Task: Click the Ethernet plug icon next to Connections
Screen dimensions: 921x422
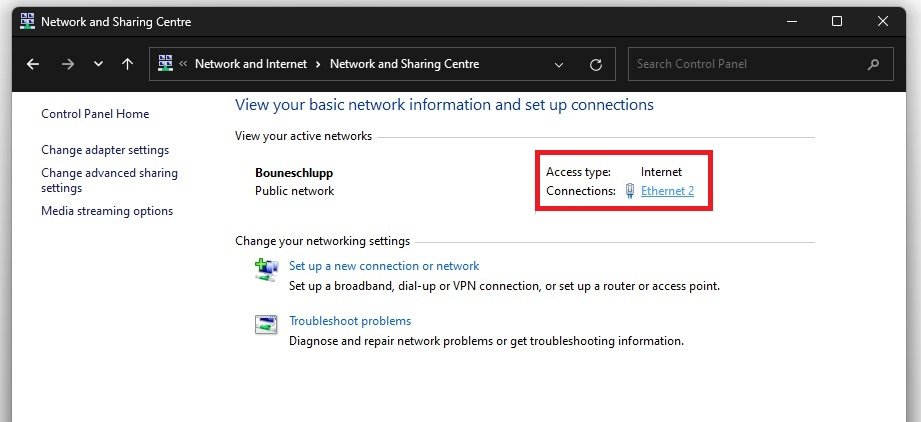Action: pos(630,191)
